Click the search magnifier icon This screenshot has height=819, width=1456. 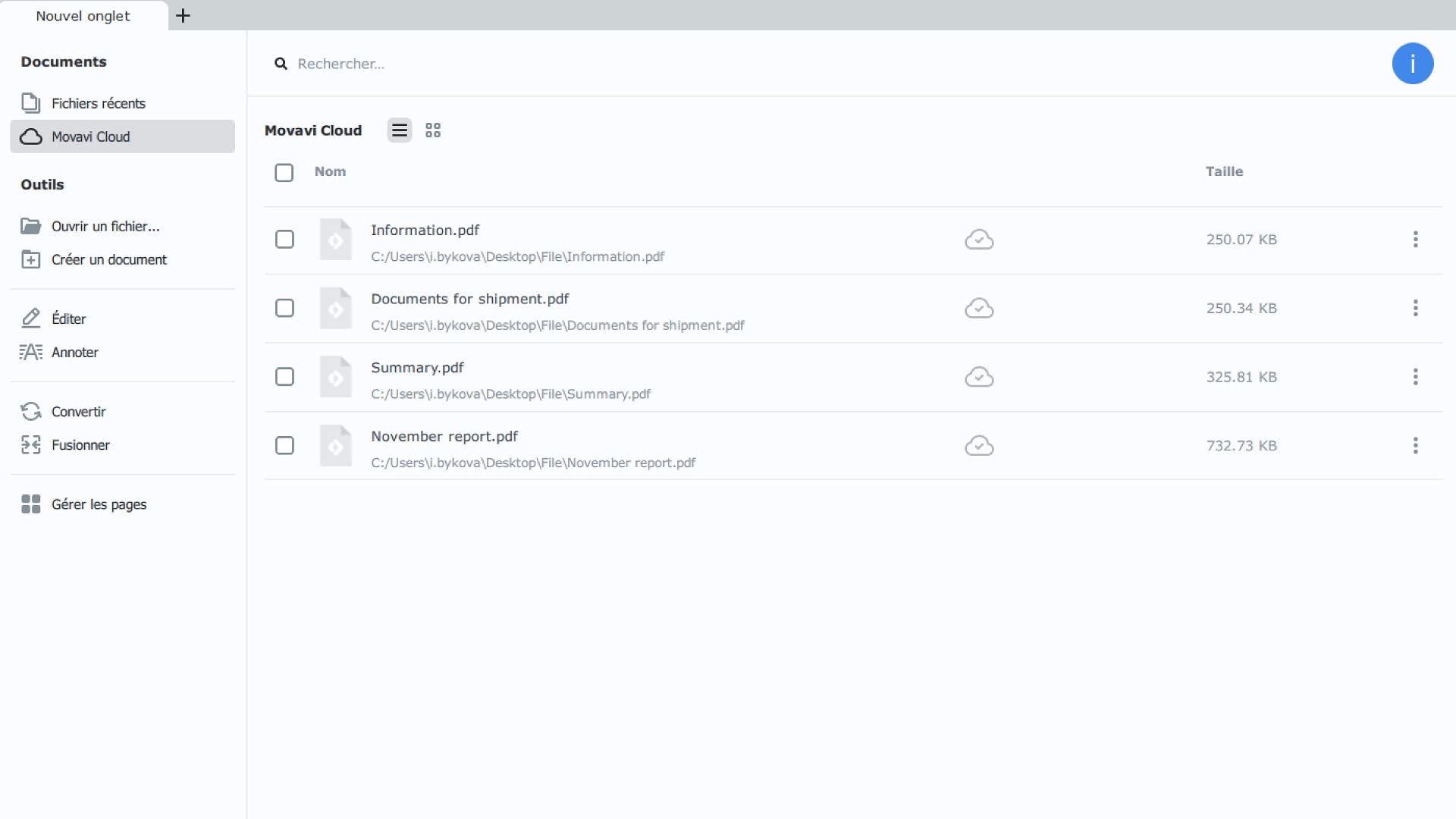(x=281, y=64)
